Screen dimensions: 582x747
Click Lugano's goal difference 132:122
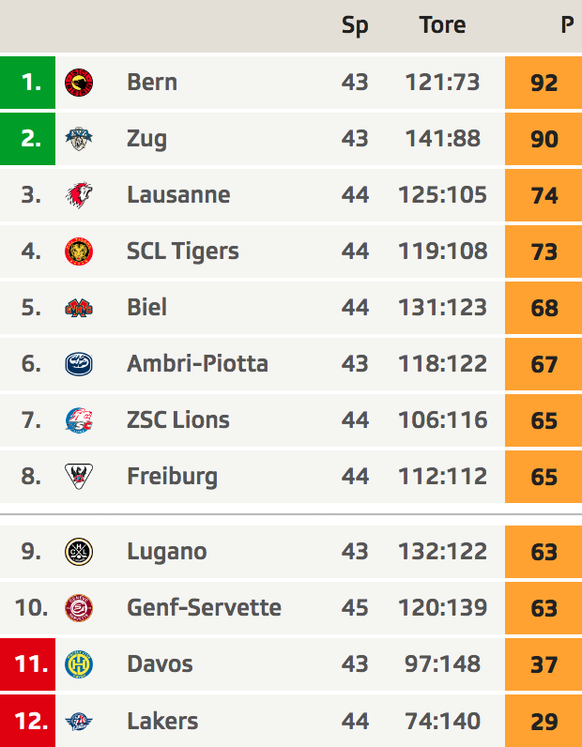(442, 552)
